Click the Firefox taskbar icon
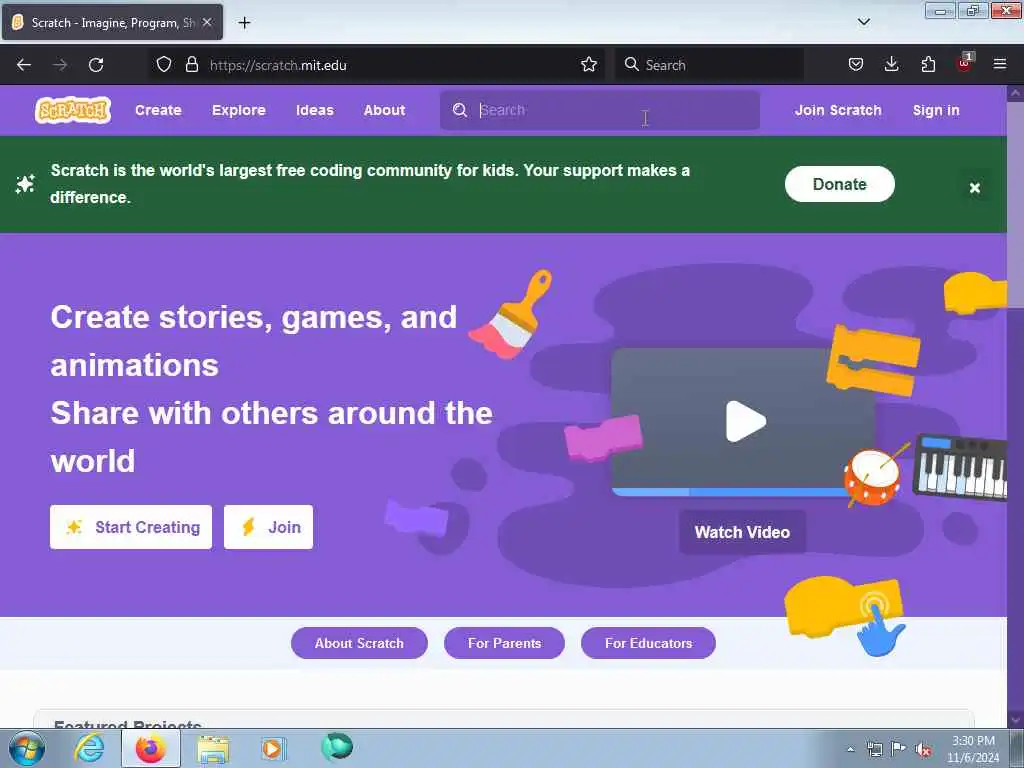Image resolution: width=1024 pixels, height=768 pixels. (x=151, y=748)
